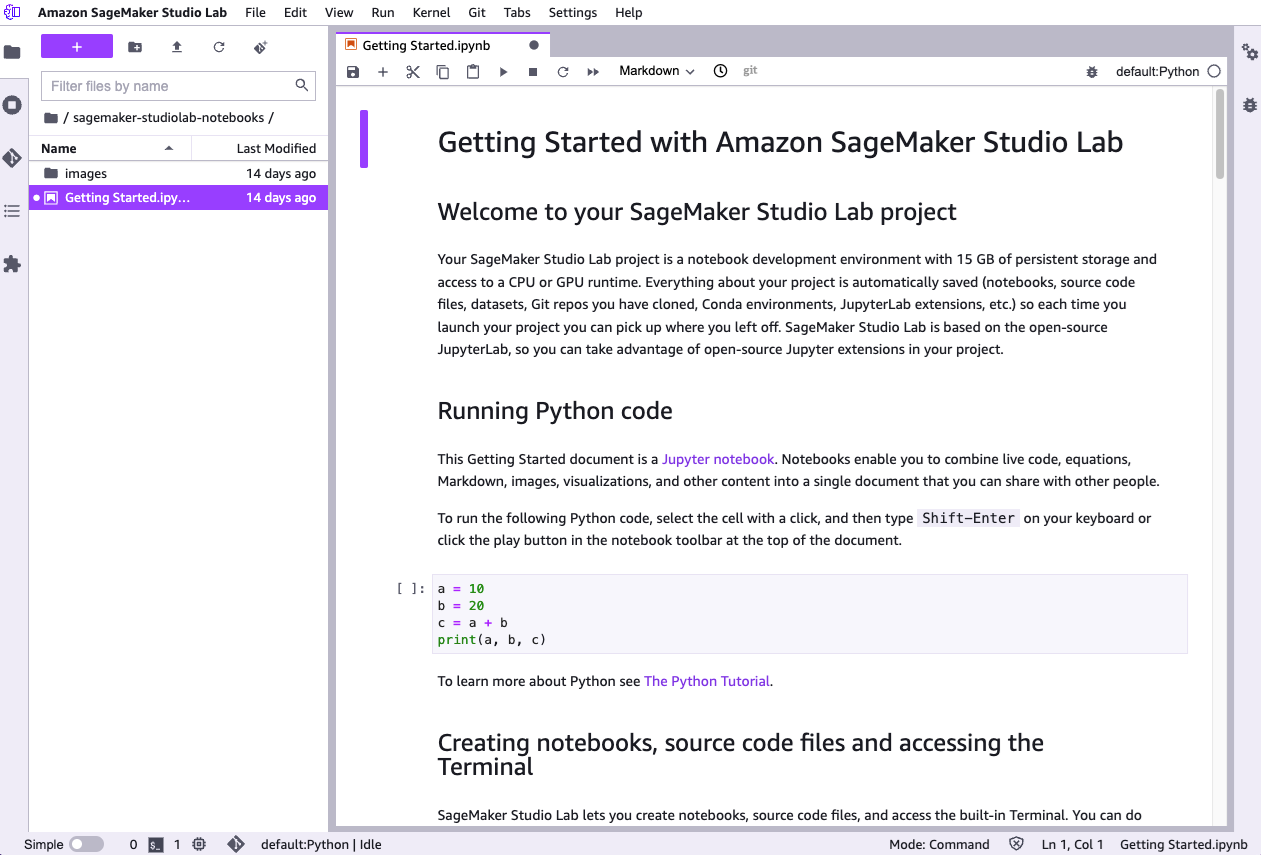1261x855 pixels.
Task: Enable the debugger bug icon in toolbar
Action: [1092, 72]
